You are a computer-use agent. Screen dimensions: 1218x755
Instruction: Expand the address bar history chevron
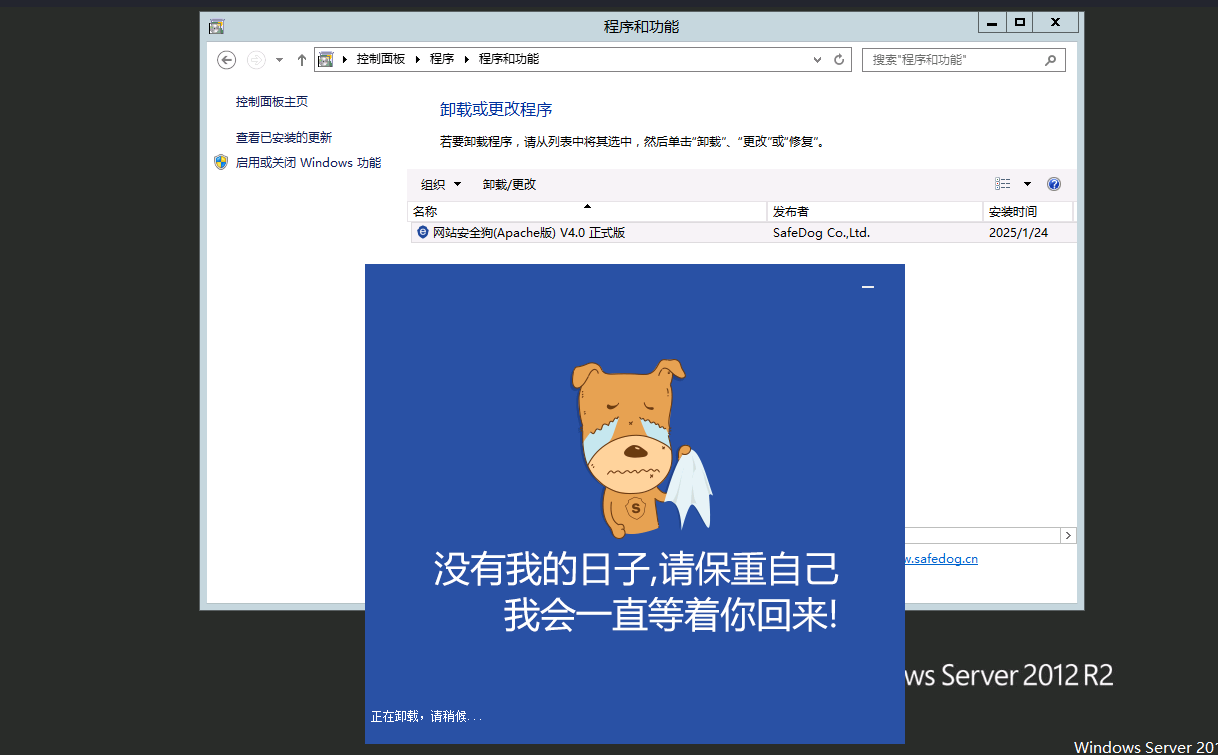pos(818,60)
